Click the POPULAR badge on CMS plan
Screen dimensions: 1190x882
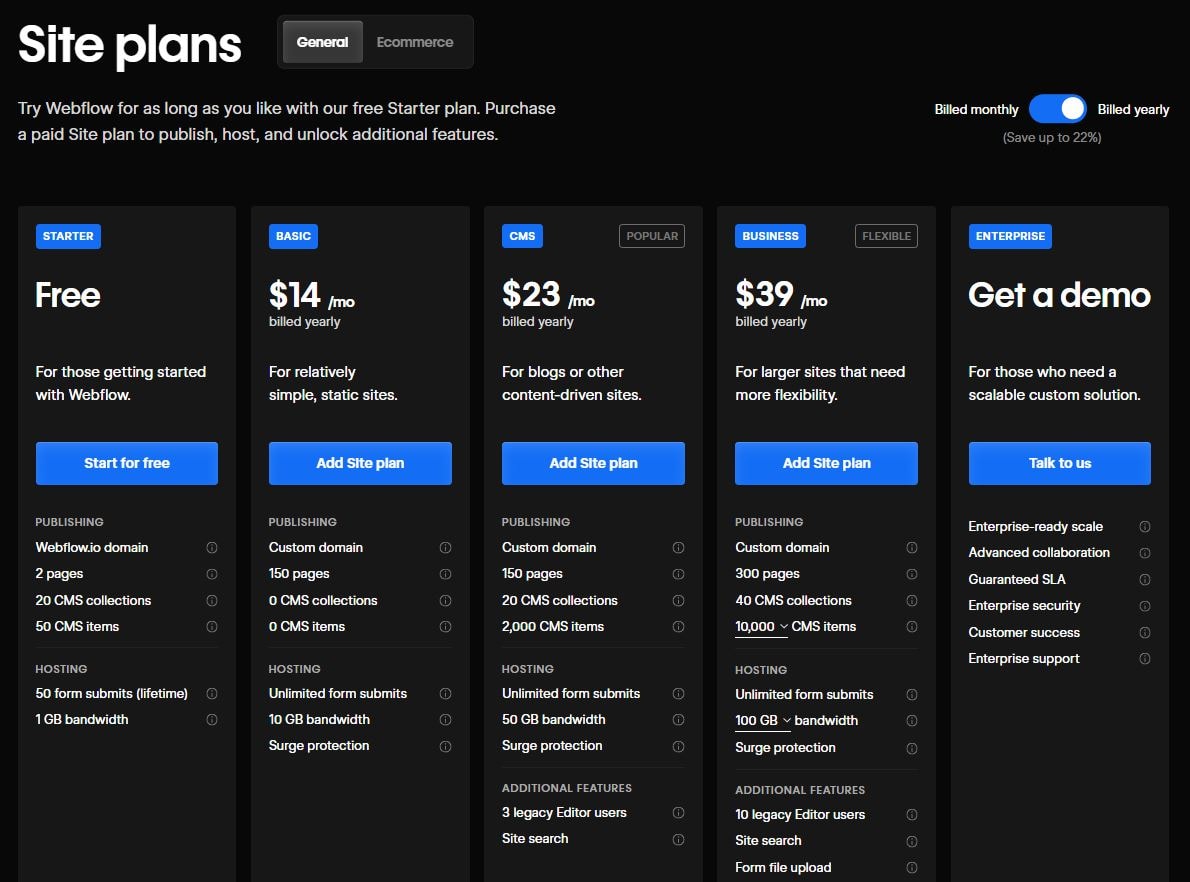tap(652, 236)
